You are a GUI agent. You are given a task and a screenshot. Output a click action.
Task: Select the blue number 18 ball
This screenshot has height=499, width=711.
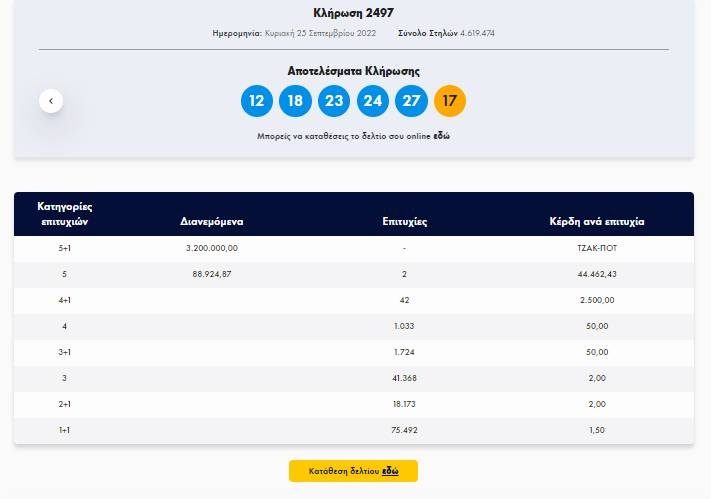tap(295, 101)
